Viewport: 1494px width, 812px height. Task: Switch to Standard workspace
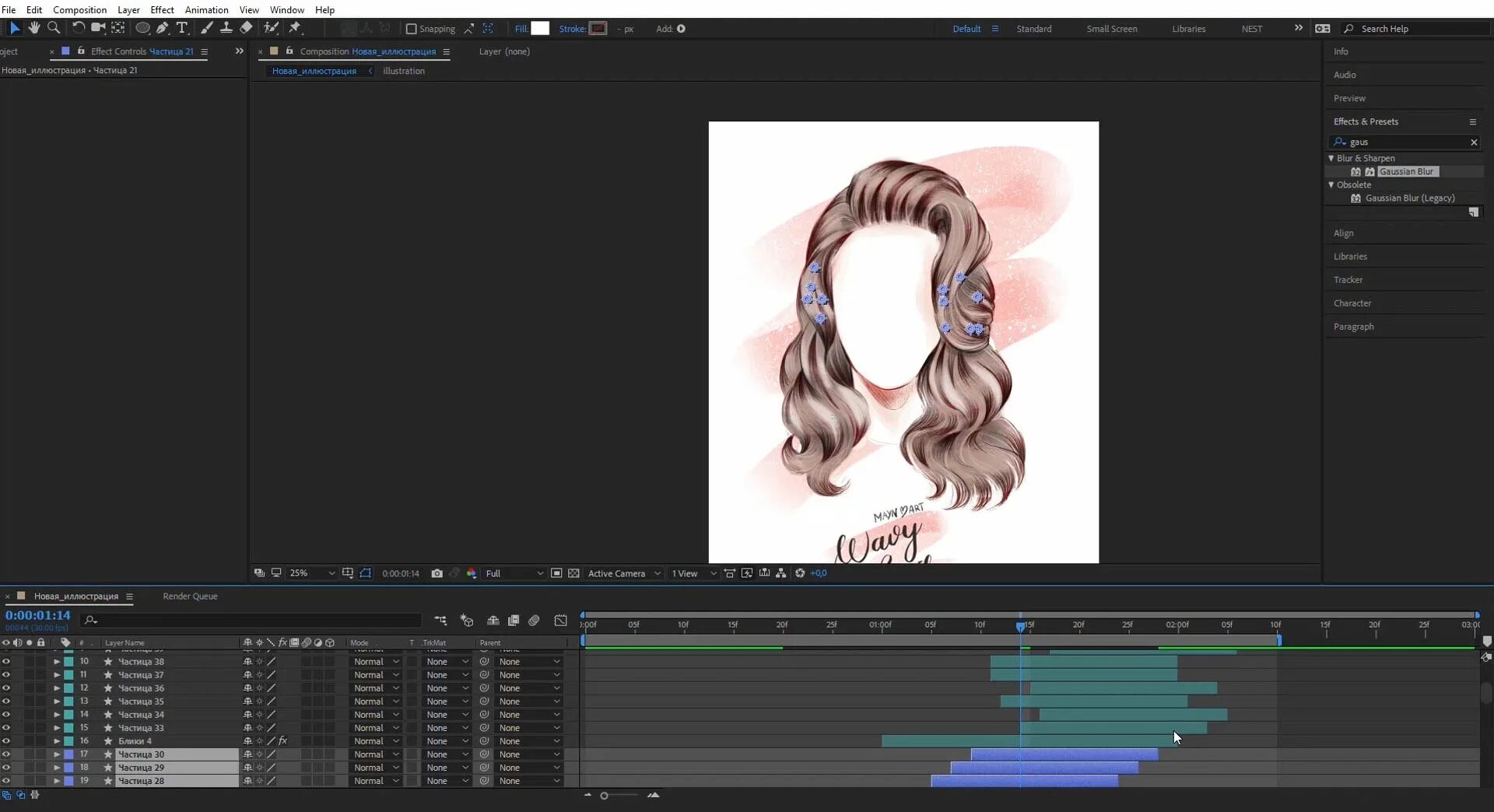(x=1033, y=29)
